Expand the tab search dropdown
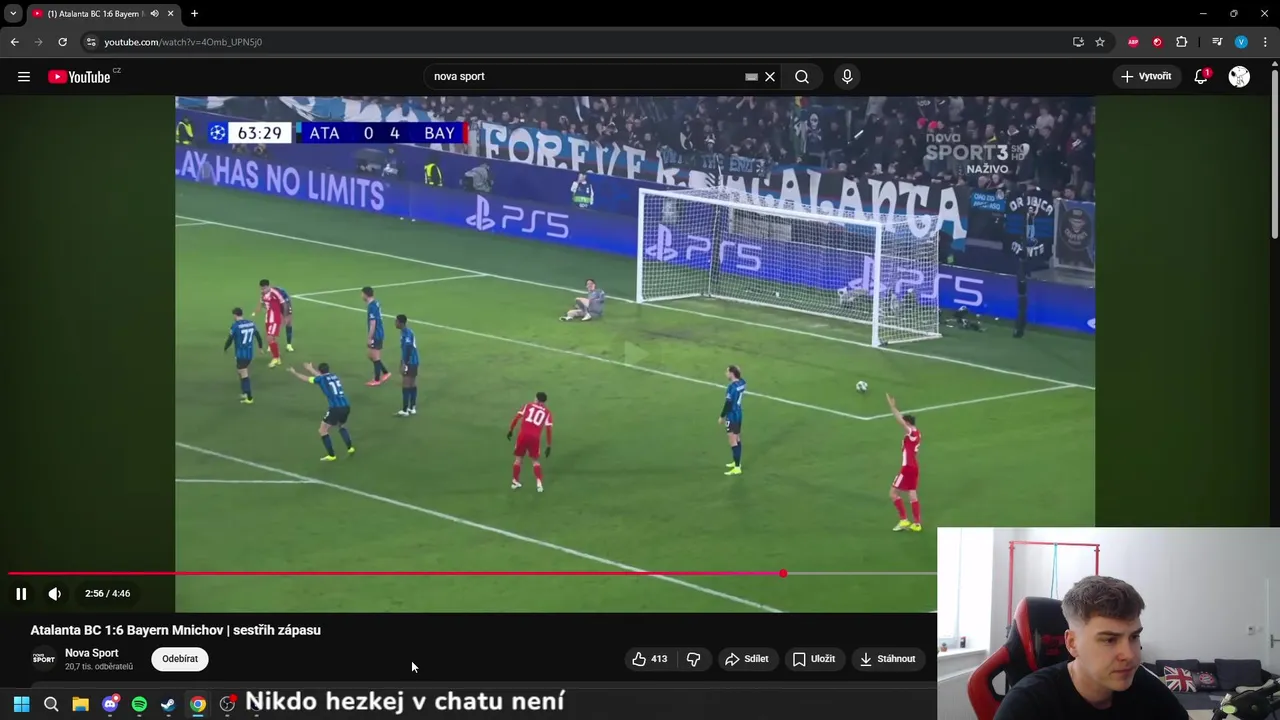Viewport: 1280px width, 720px height. pyautogui.click(x=13, y=14)
